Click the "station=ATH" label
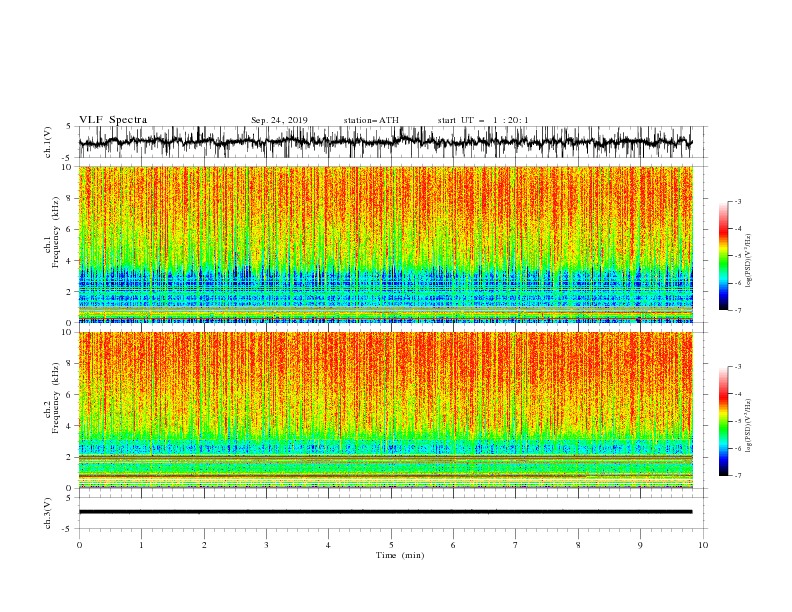 pos(371,120)
